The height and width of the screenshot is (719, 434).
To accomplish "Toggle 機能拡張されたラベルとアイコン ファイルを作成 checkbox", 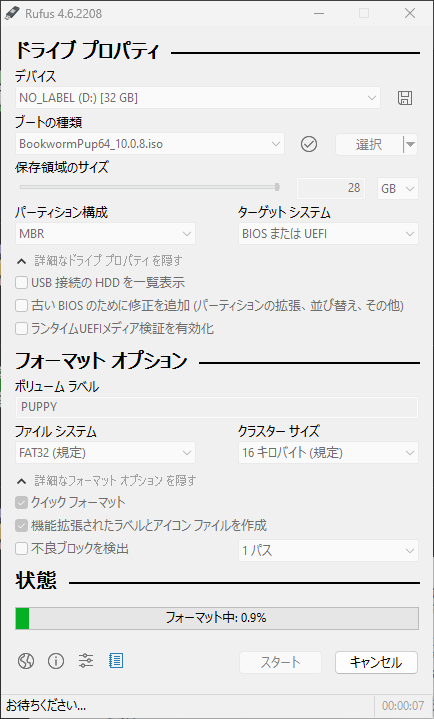I will (x=22, y=525).
